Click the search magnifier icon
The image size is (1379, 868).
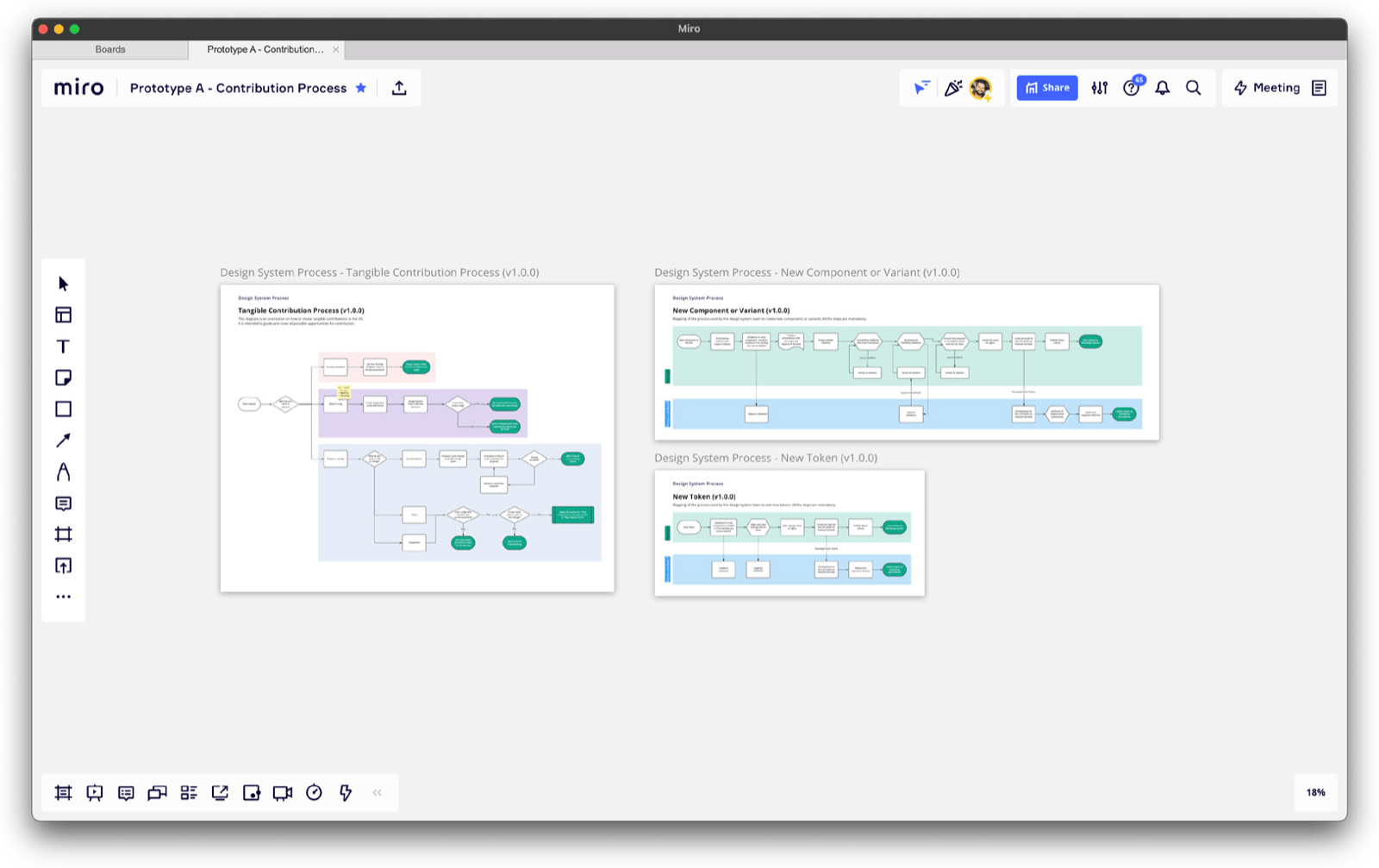pyautogui.click(x=1194, y=88)
